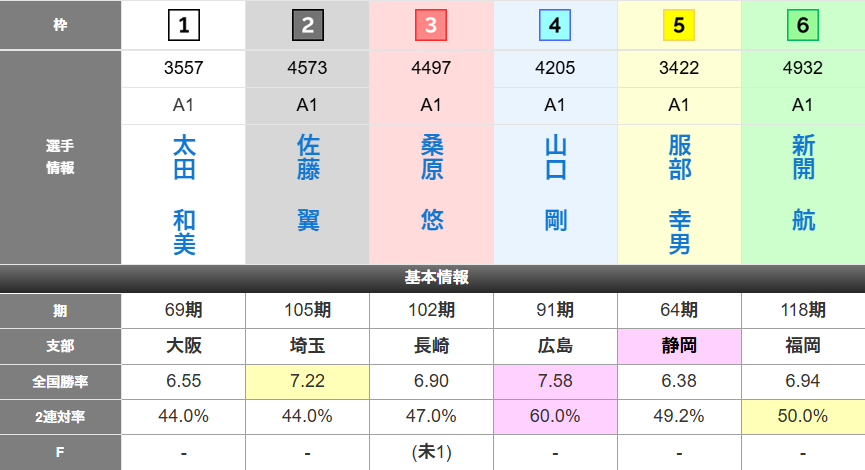Click the red lane number 3 badge
The height and width of the screenshot is (470, 865).
pos(431,25)
